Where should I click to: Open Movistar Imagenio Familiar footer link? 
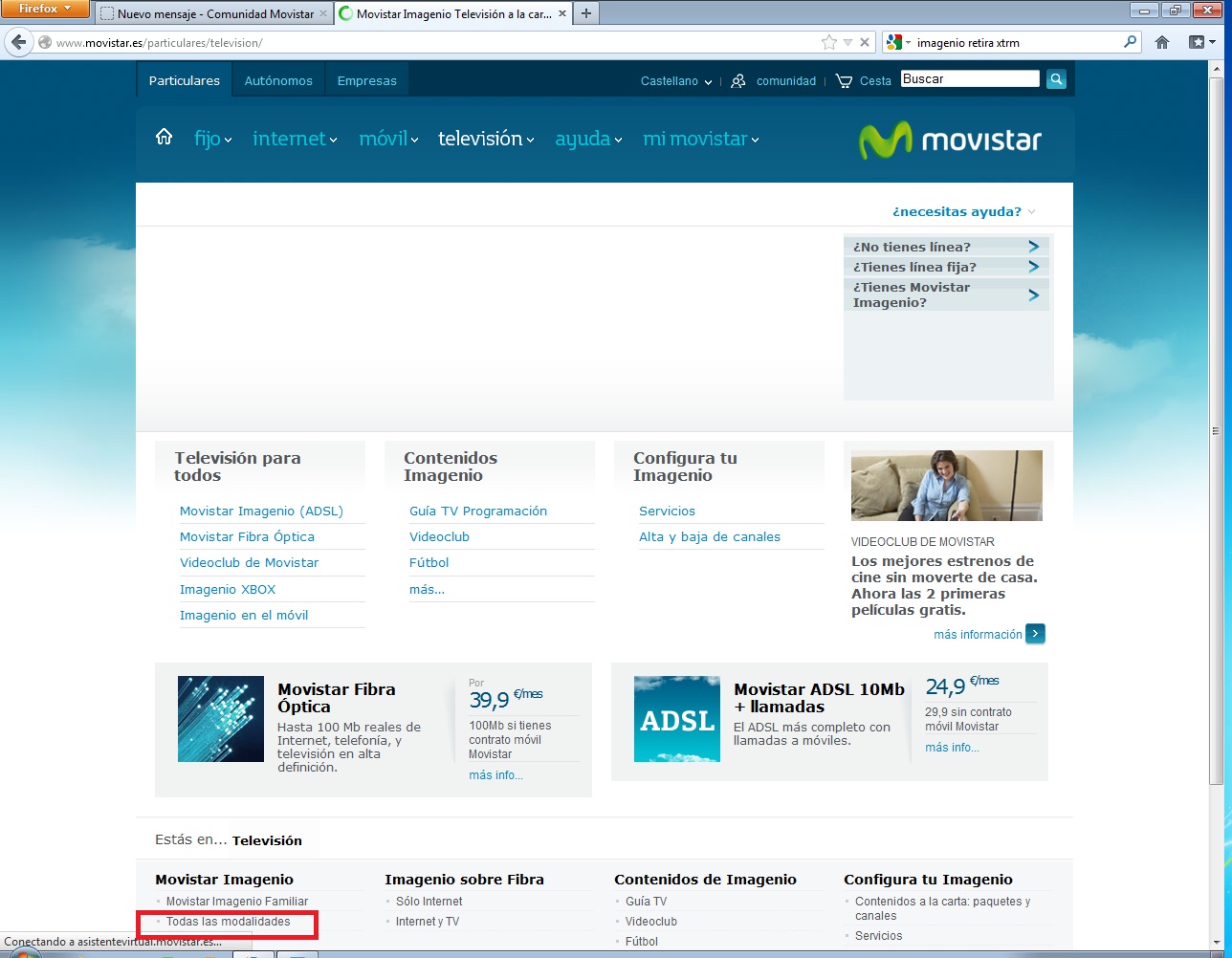pos(237,902)
